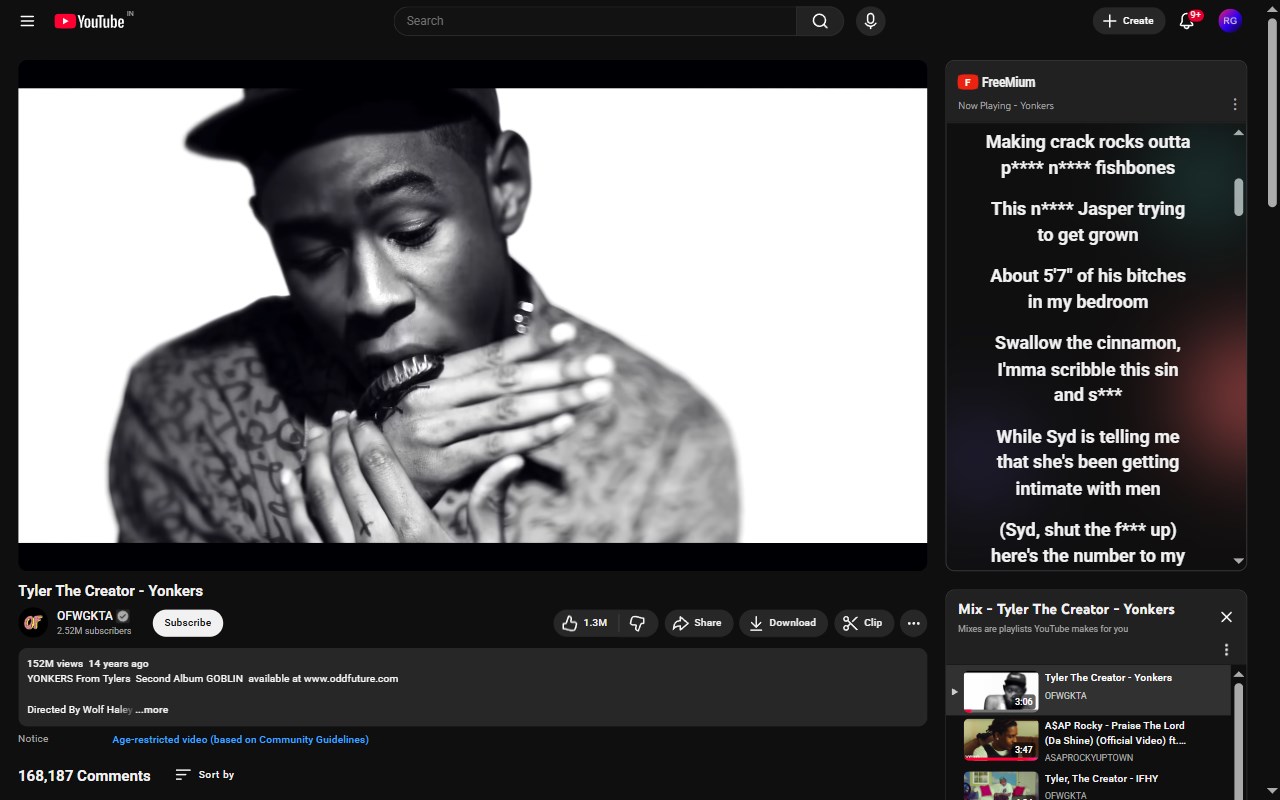Open the comments Sort by menu
The image size is (1280, 800).
(204, 775)
